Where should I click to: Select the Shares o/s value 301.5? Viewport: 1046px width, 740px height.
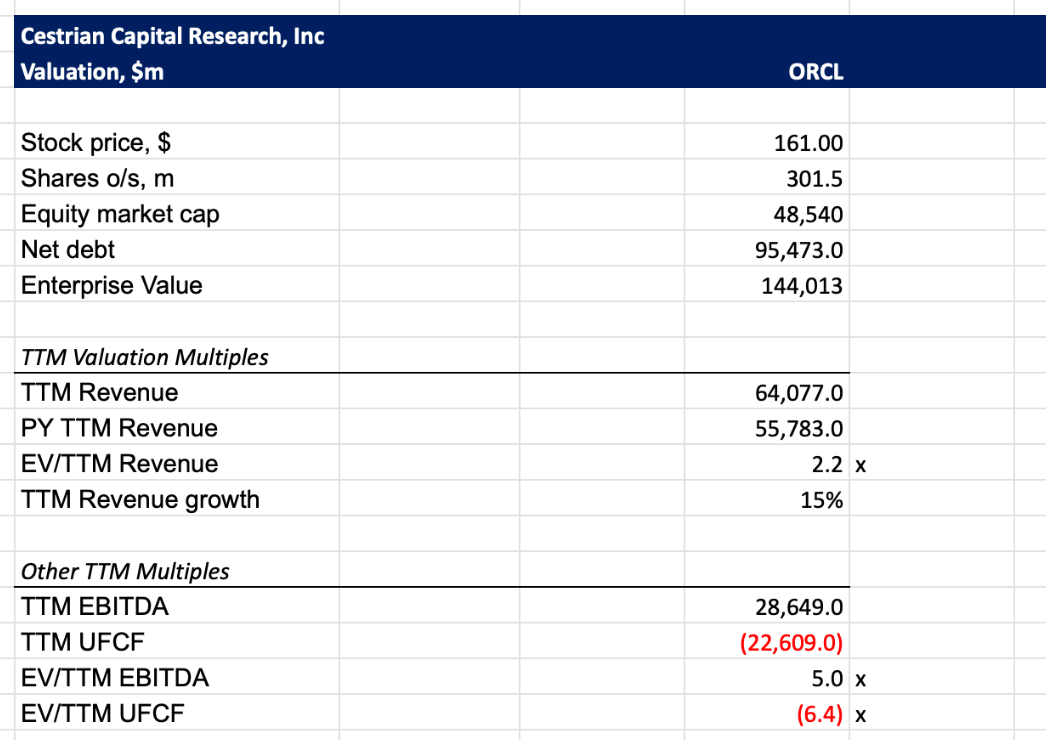click(x=814, y=179)
